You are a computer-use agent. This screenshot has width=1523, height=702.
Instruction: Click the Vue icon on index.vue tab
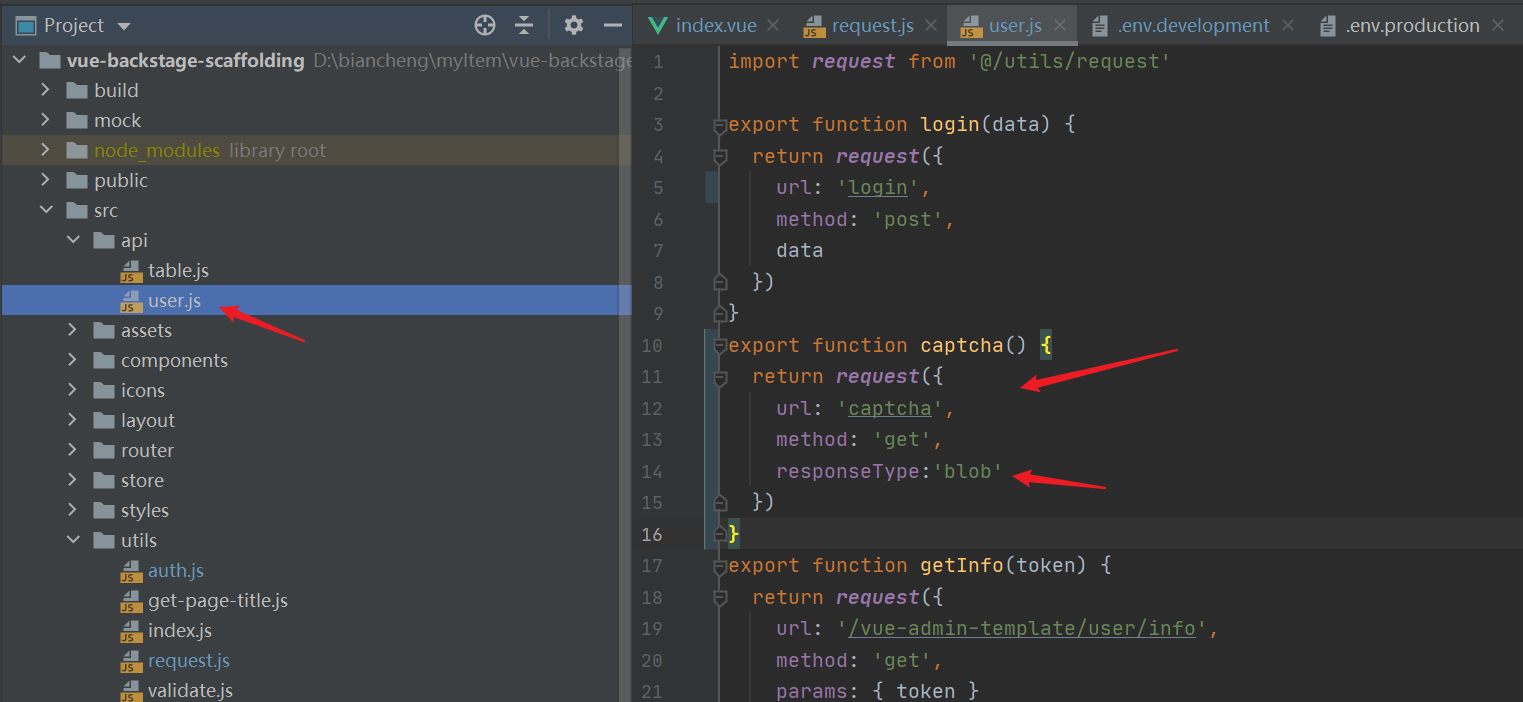click(x=658, y=26)
